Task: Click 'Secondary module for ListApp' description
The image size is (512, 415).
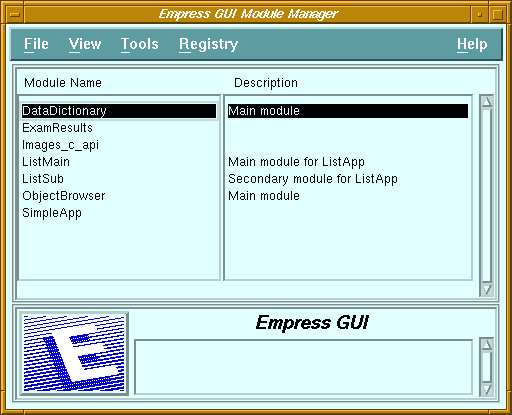Action: pyautogui.click(x=313, y=179)
